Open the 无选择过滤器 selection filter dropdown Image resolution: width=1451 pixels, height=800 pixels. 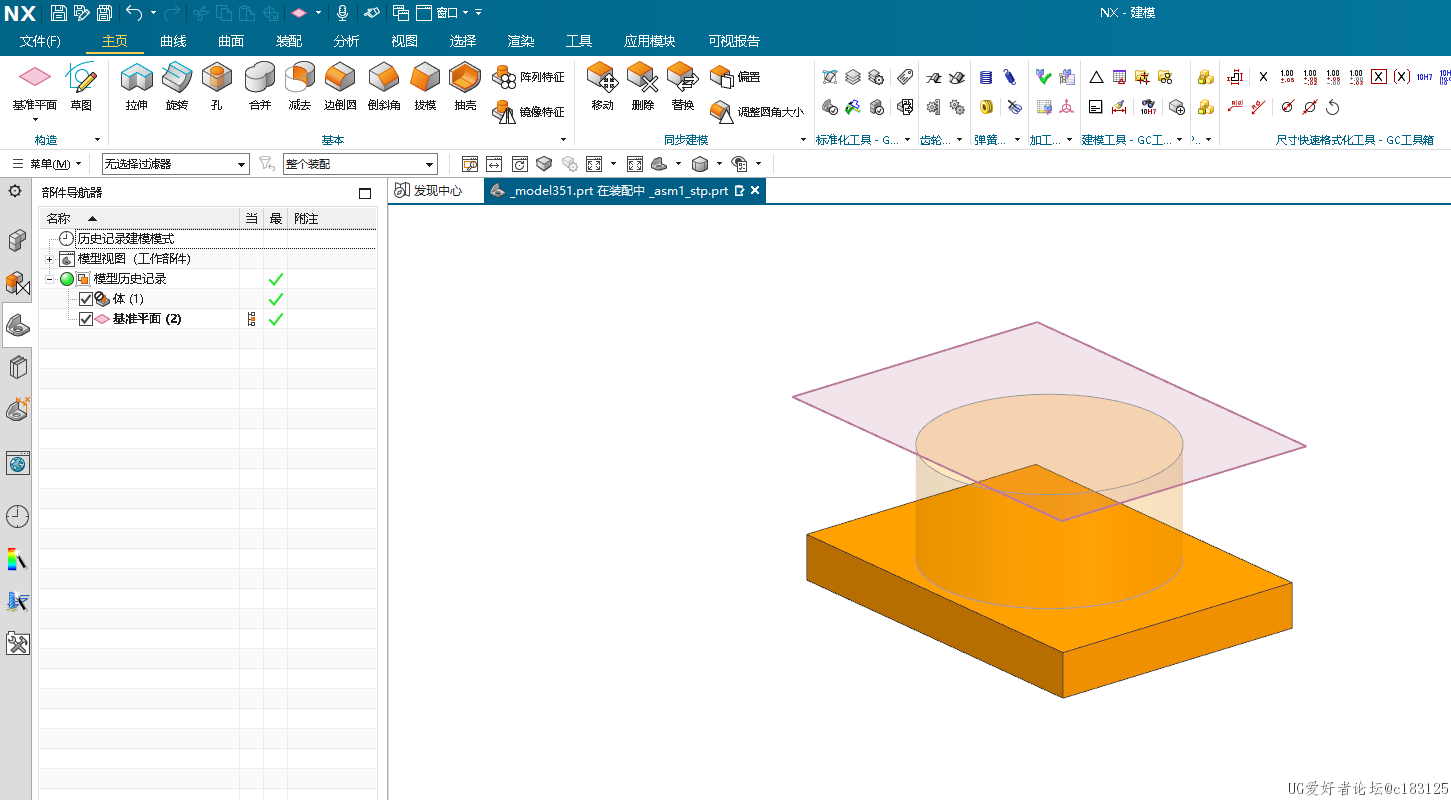[176, 164]
